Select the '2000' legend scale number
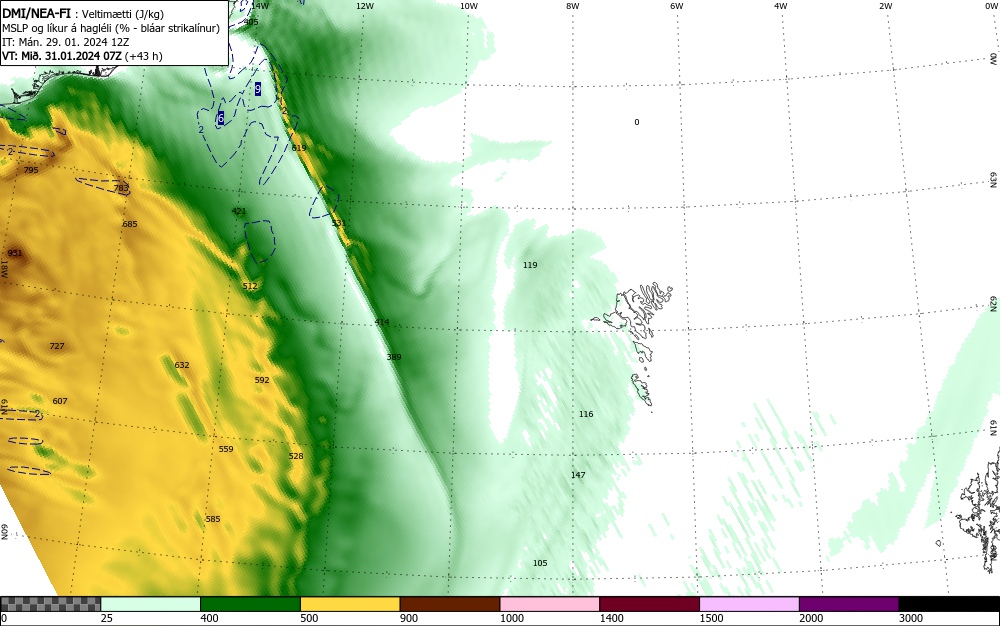 (x=811, y=618)
